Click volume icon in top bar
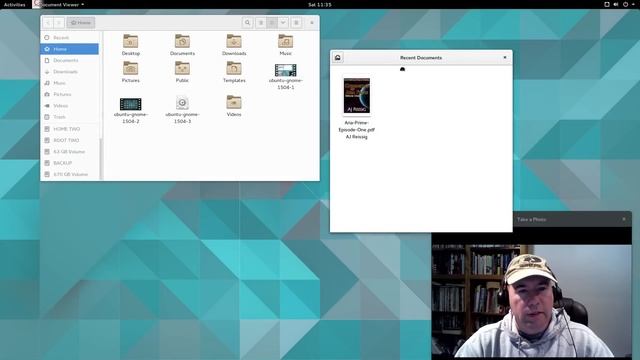 click(x=616, y=4)
